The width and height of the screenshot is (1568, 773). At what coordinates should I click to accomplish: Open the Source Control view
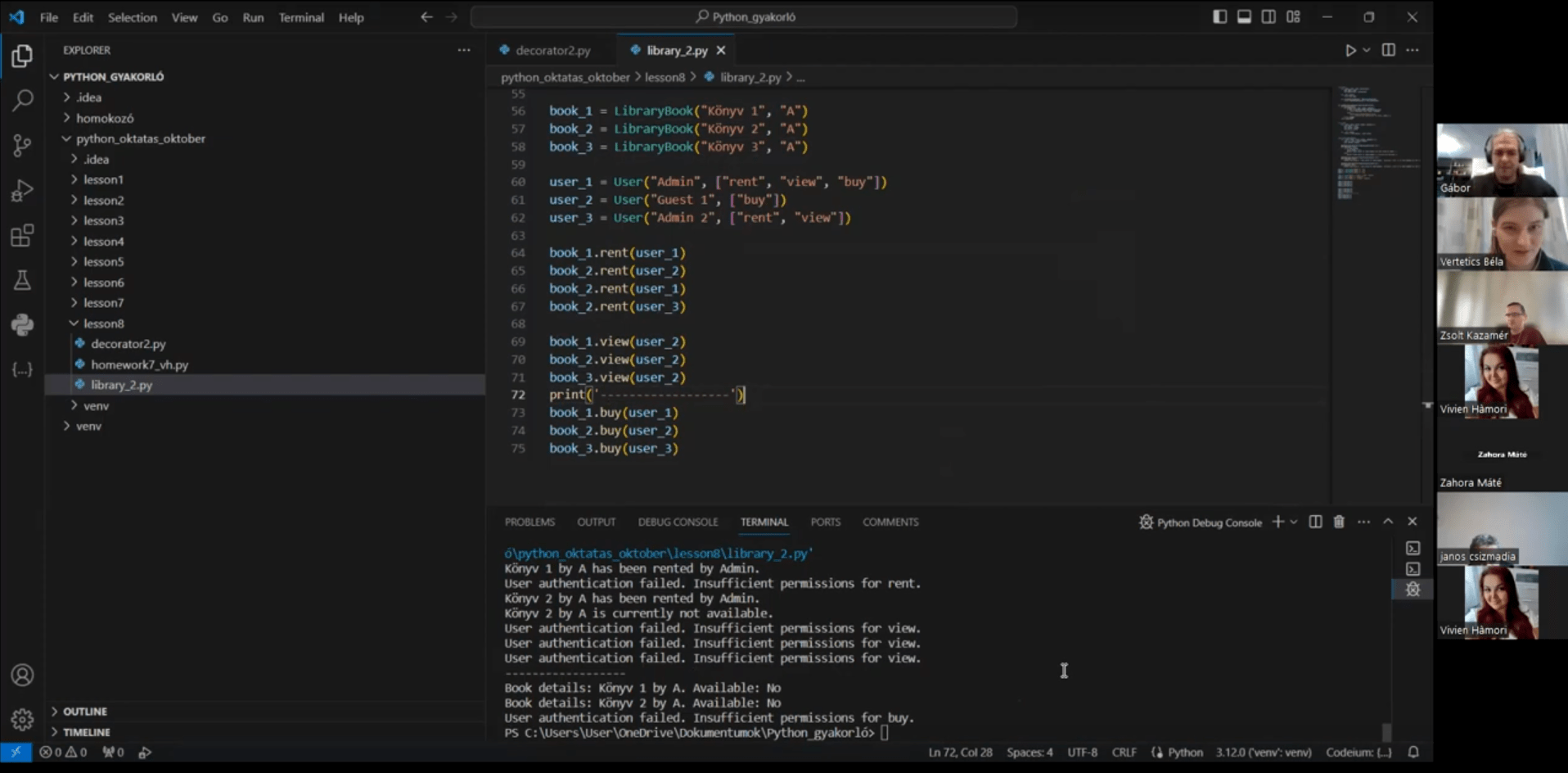point(22,146)
